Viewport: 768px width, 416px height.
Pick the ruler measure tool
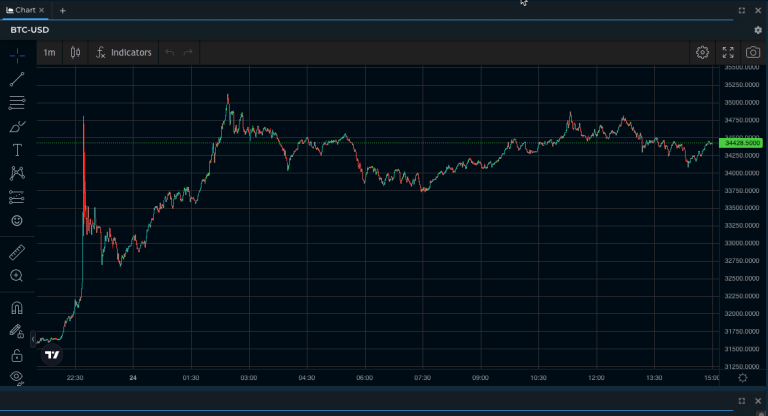point(17,251)
